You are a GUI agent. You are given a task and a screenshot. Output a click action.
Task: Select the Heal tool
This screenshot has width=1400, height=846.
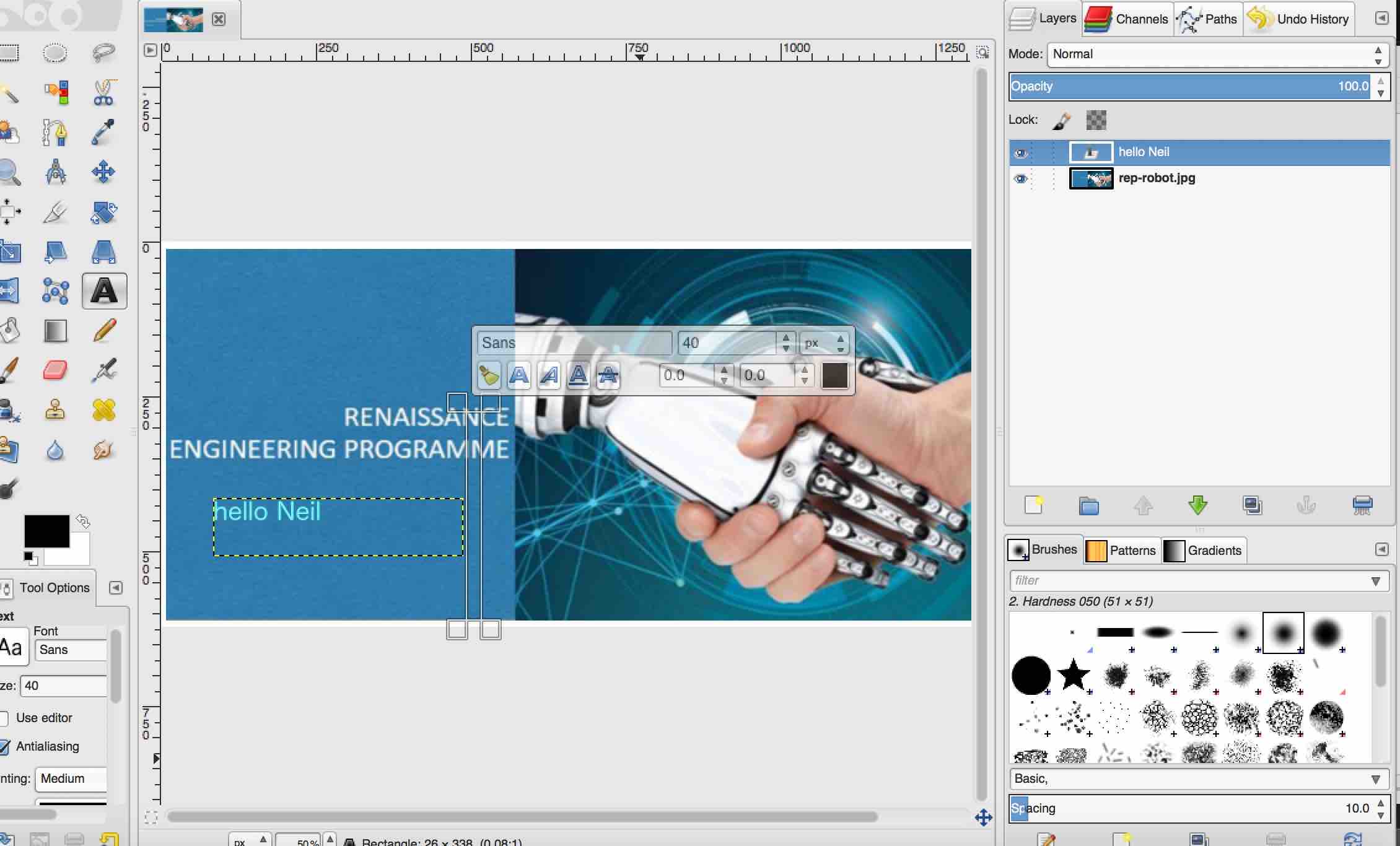pyautogui.click(x=103, y=410)
